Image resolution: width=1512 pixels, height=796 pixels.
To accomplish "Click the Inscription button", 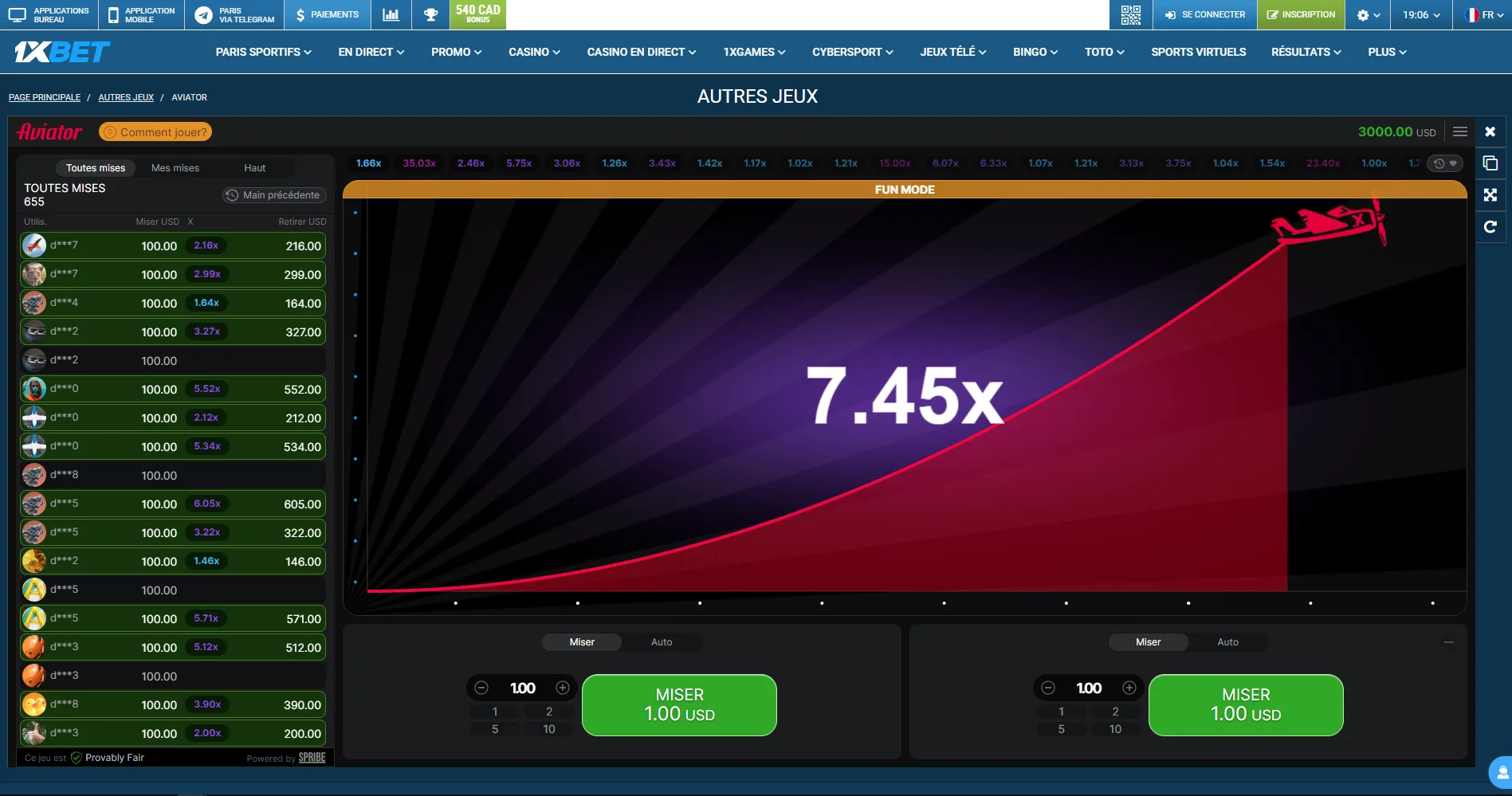I will [1301, 14].
